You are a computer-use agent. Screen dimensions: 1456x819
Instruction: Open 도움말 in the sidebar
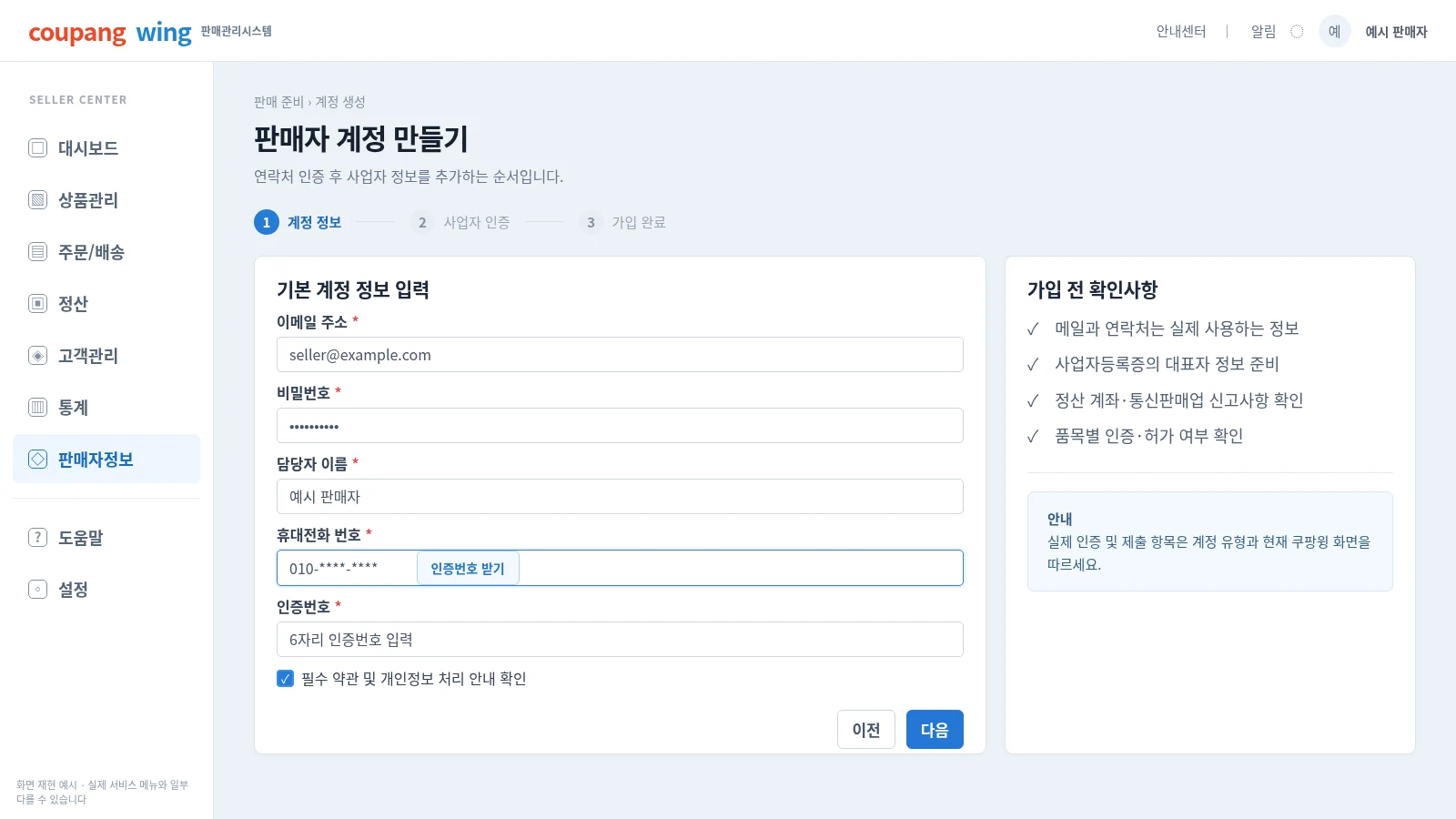tap(106, 537)
